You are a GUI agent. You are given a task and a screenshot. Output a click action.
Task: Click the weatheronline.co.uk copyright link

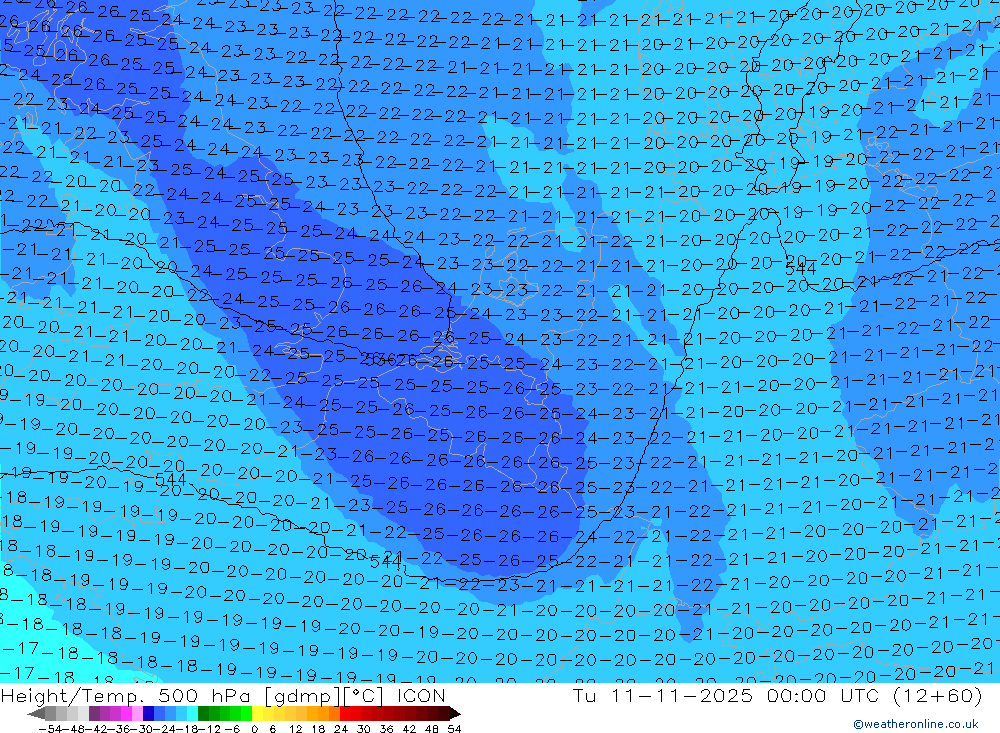point(916,724)
